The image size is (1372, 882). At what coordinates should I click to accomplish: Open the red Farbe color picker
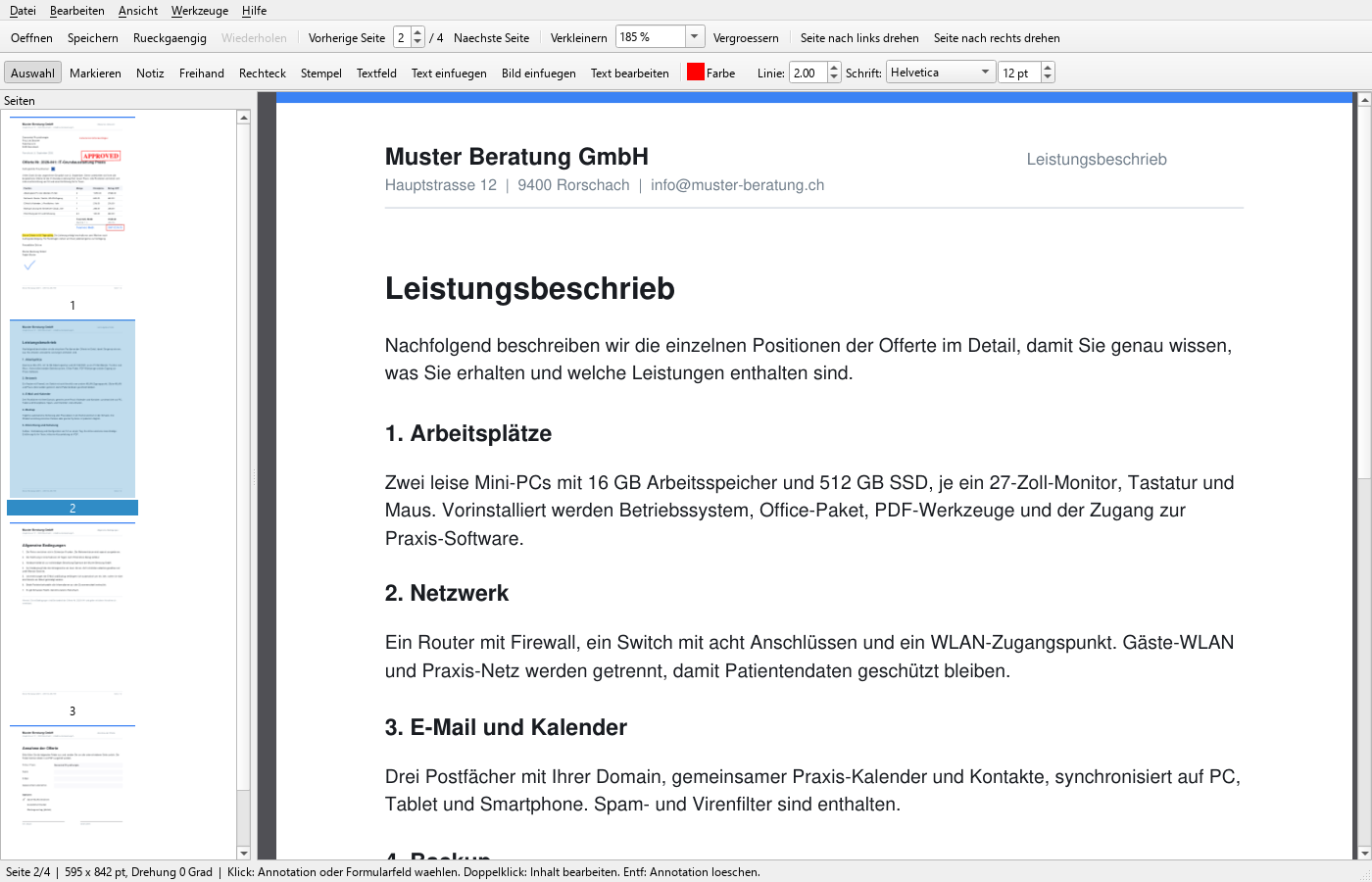tap(711, 73)
